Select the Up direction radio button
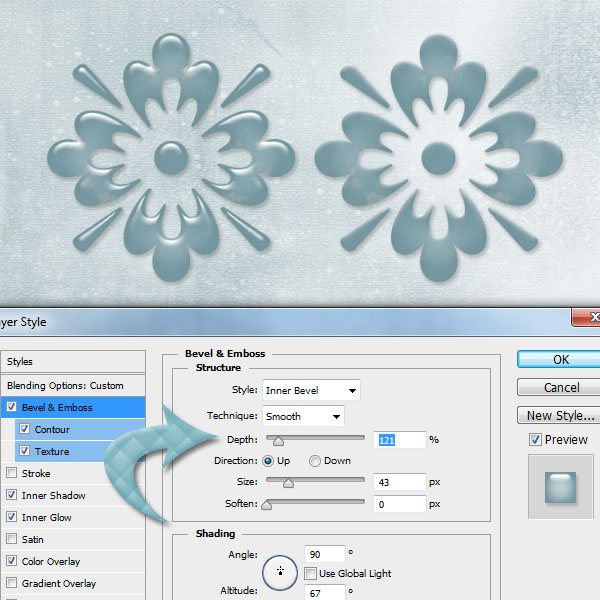This screenshot has width=600, height=600. 268,461
